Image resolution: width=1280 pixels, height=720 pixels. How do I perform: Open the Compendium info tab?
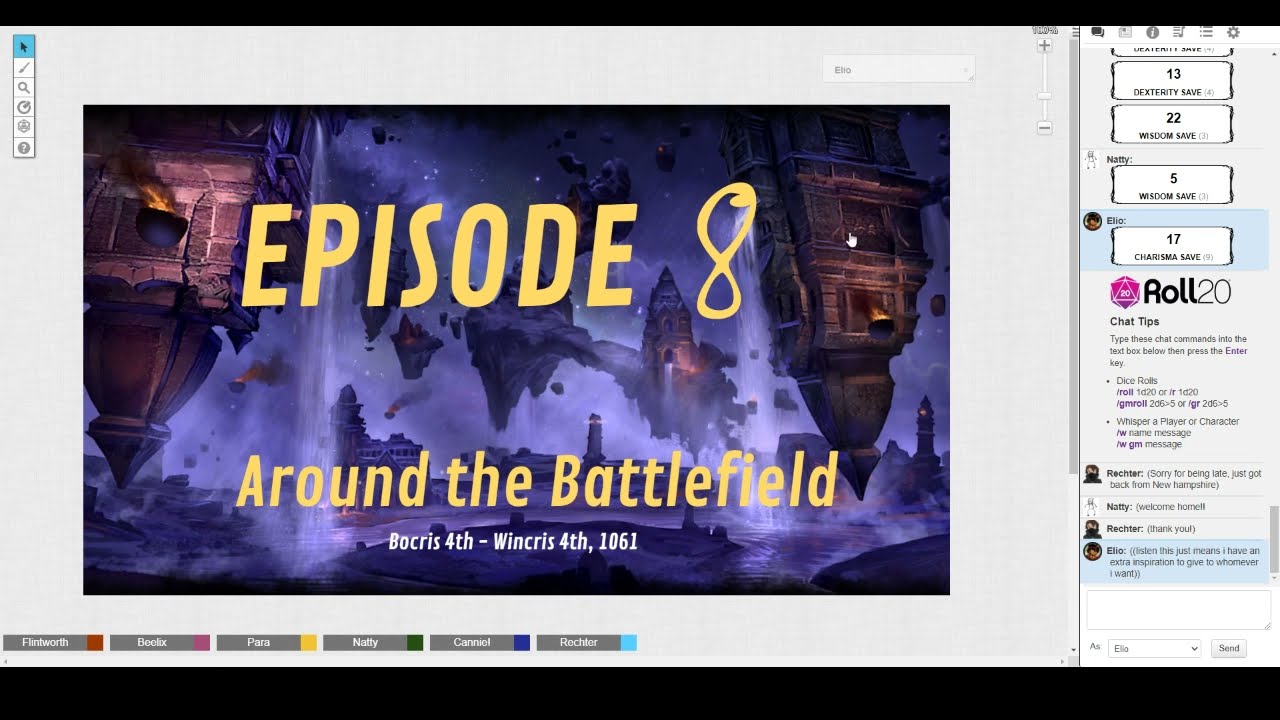tap(1152, 32)
